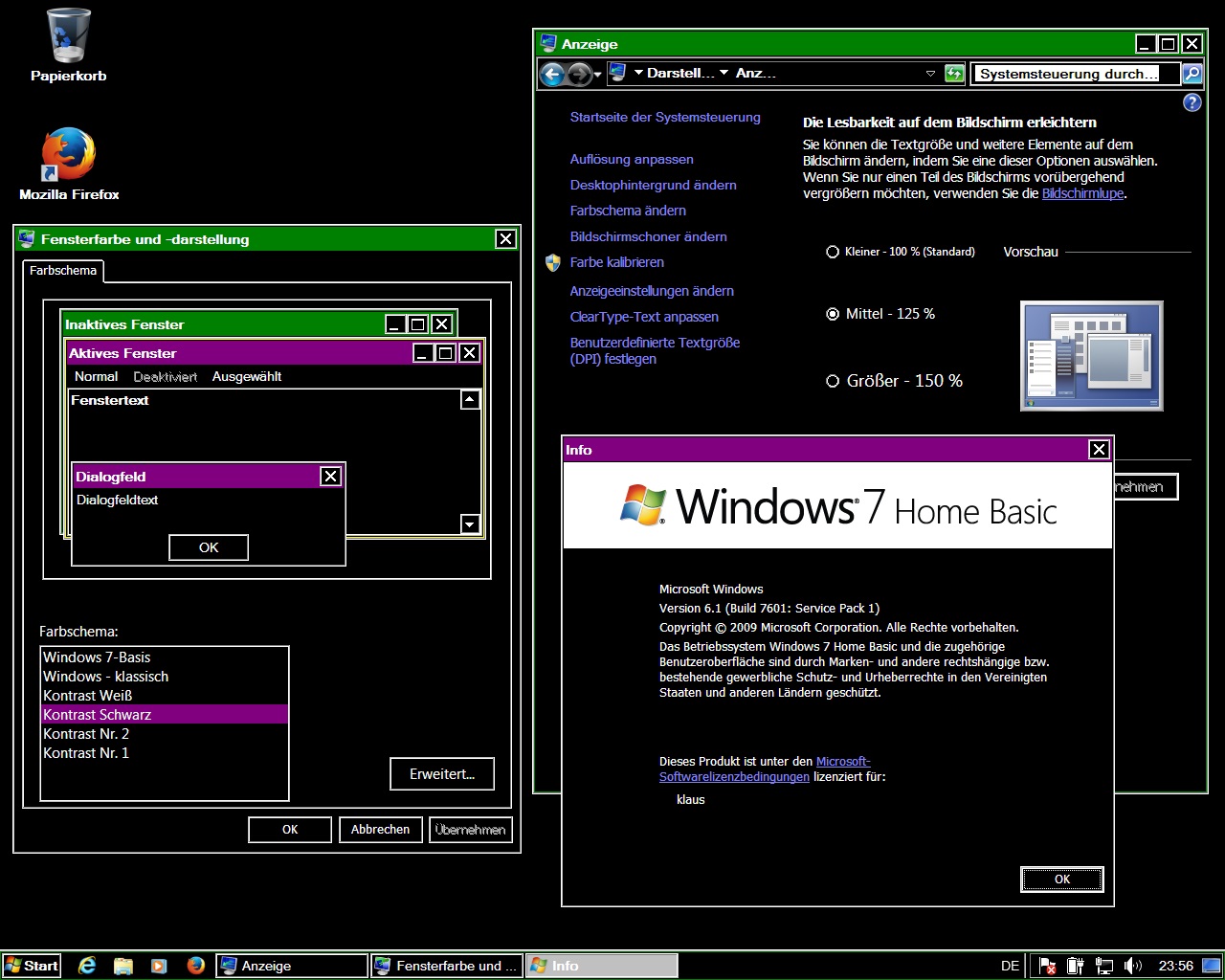Expand the dropdown arrow before Anz…
Viewport: 1225px width, 980px height.
pyautogui.click(x=724, y=73)
